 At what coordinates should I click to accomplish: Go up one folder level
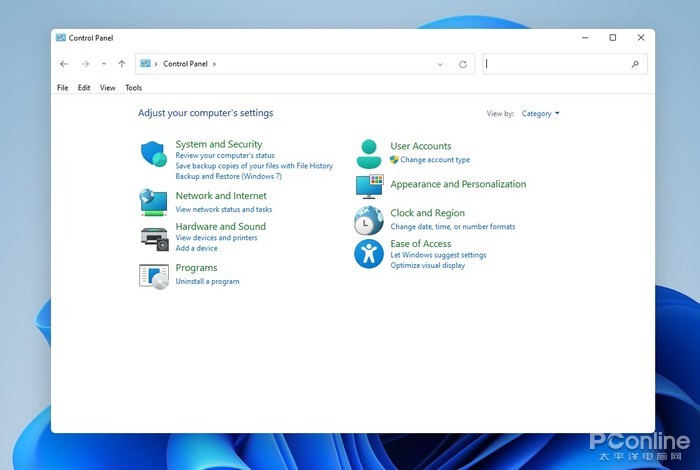coord(122,64)
